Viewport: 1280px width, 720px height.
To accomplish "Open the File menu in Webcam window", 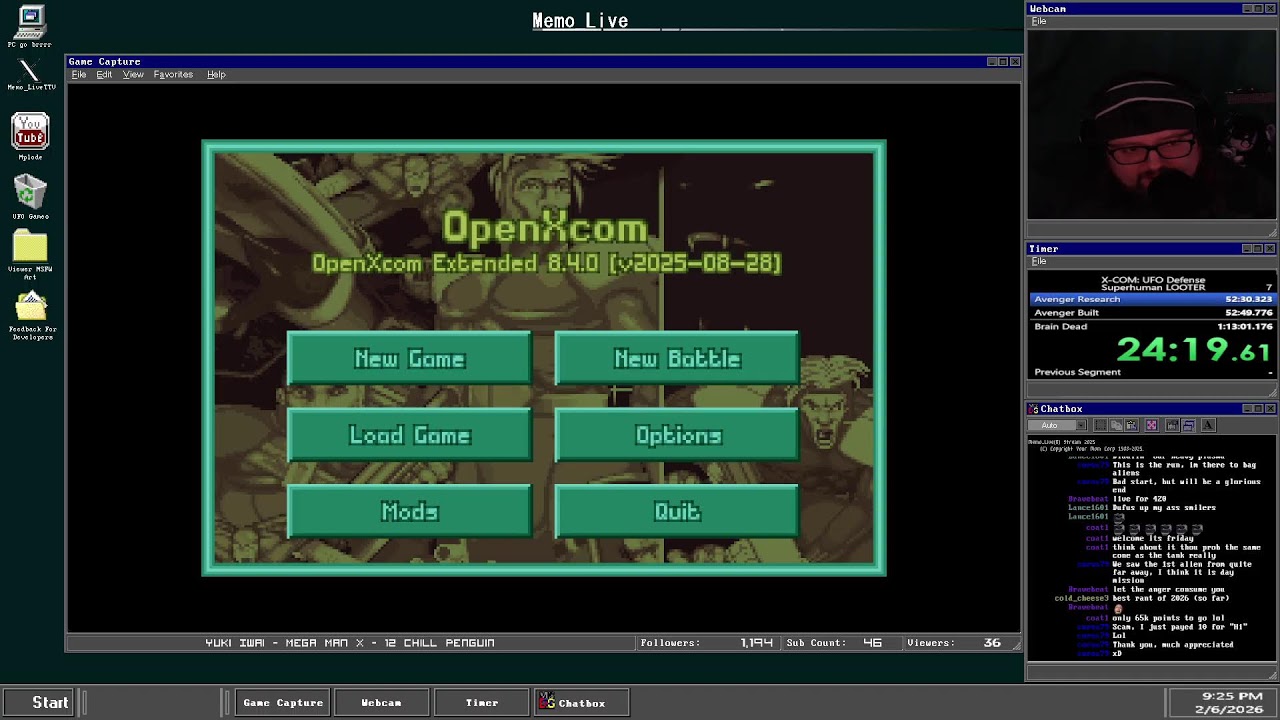I will click(x=1039, y=21).
